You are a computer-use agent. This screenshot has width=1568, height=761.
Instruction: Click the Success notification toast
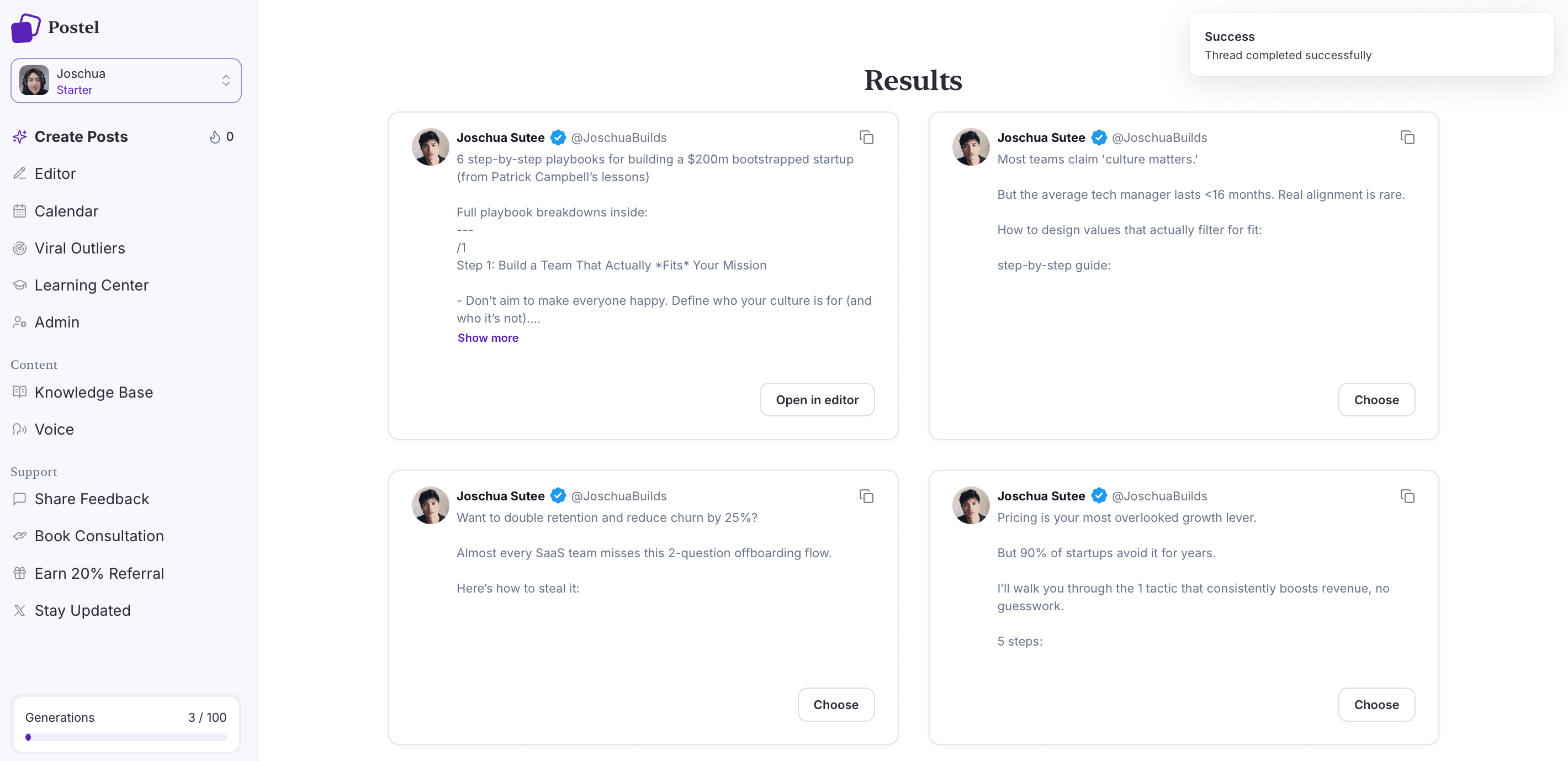pyautogui.click(x=1371, y=45)
